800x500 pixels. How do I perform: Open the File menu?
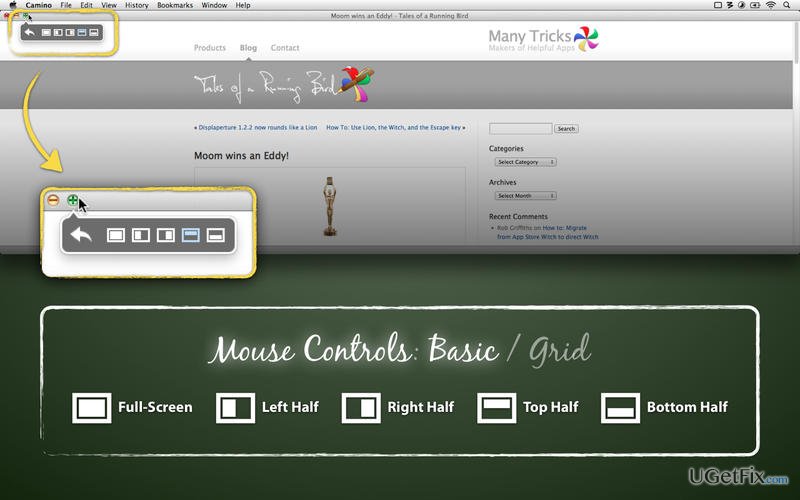(66, 5)
